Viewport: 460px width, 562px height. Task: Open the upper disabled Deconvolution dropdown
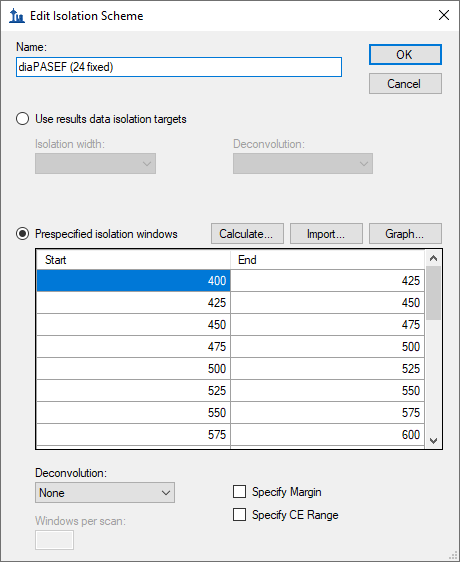[x=303, y=163]
